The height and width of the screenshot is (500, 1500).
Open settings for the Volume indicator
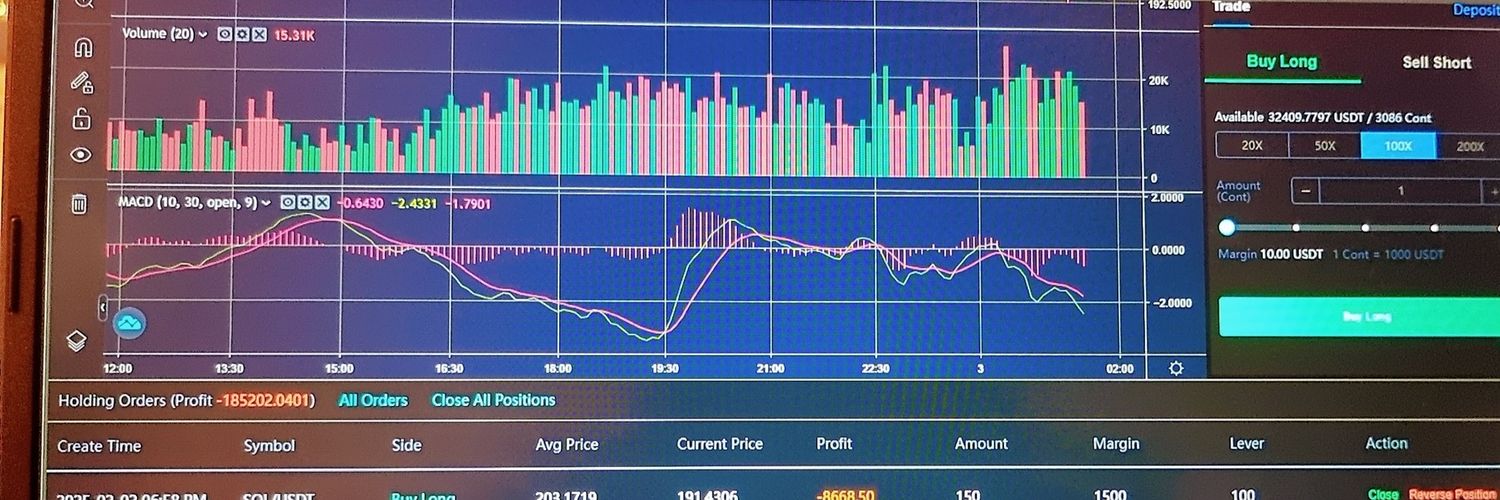pos(241,34)
